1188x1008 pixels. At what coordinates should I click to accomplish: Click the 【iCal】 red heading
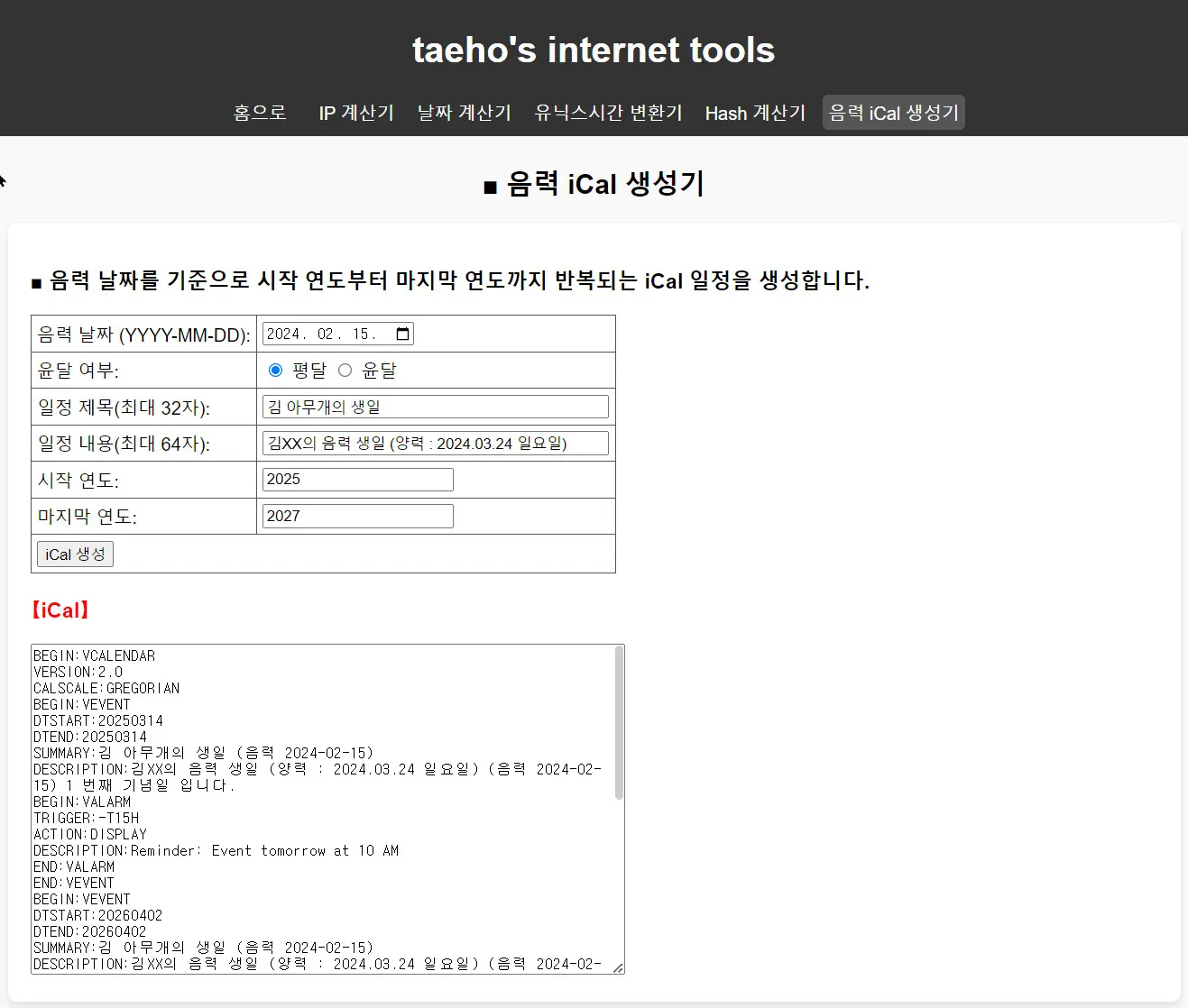coord(61,609)
